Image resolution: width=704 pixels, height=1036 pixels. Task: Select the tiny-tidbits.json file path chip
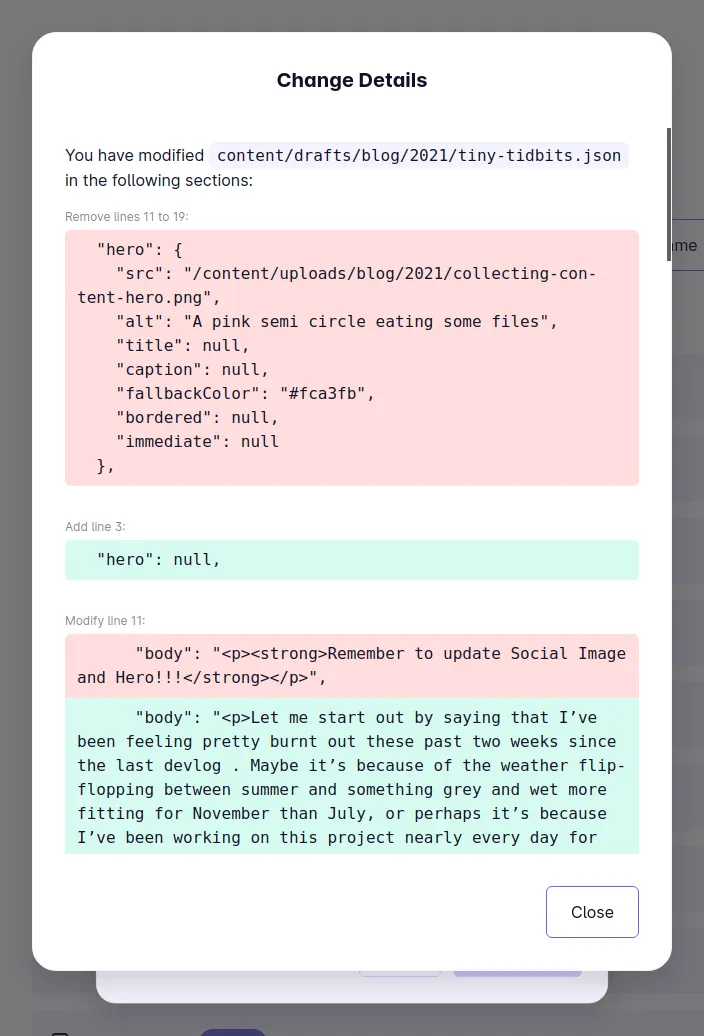[419, 156]
